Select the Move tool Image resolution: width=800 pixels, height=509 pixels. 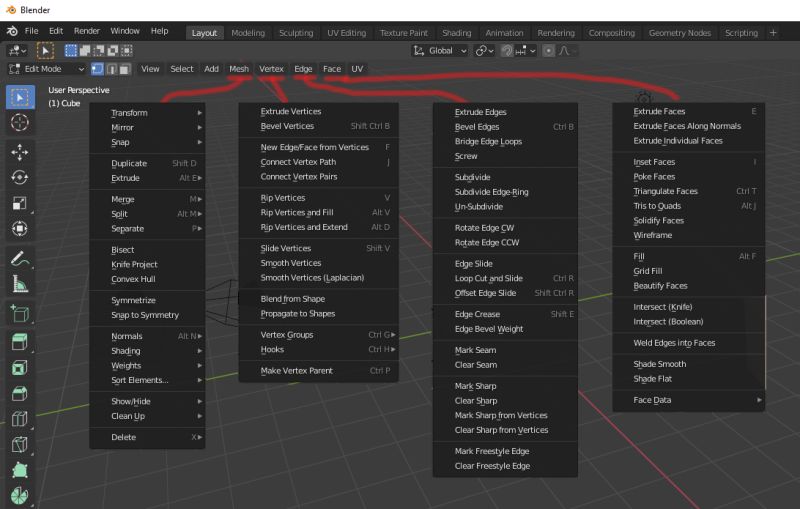[x=20, y=152]
